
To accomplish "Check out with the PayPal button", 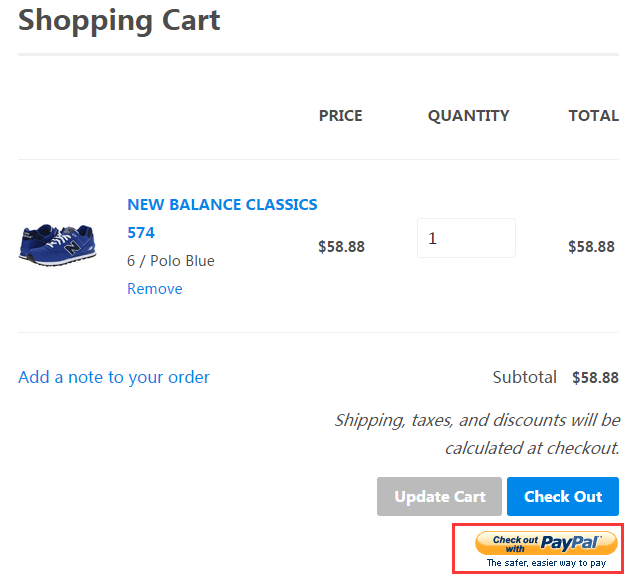I will coord(546,542).
